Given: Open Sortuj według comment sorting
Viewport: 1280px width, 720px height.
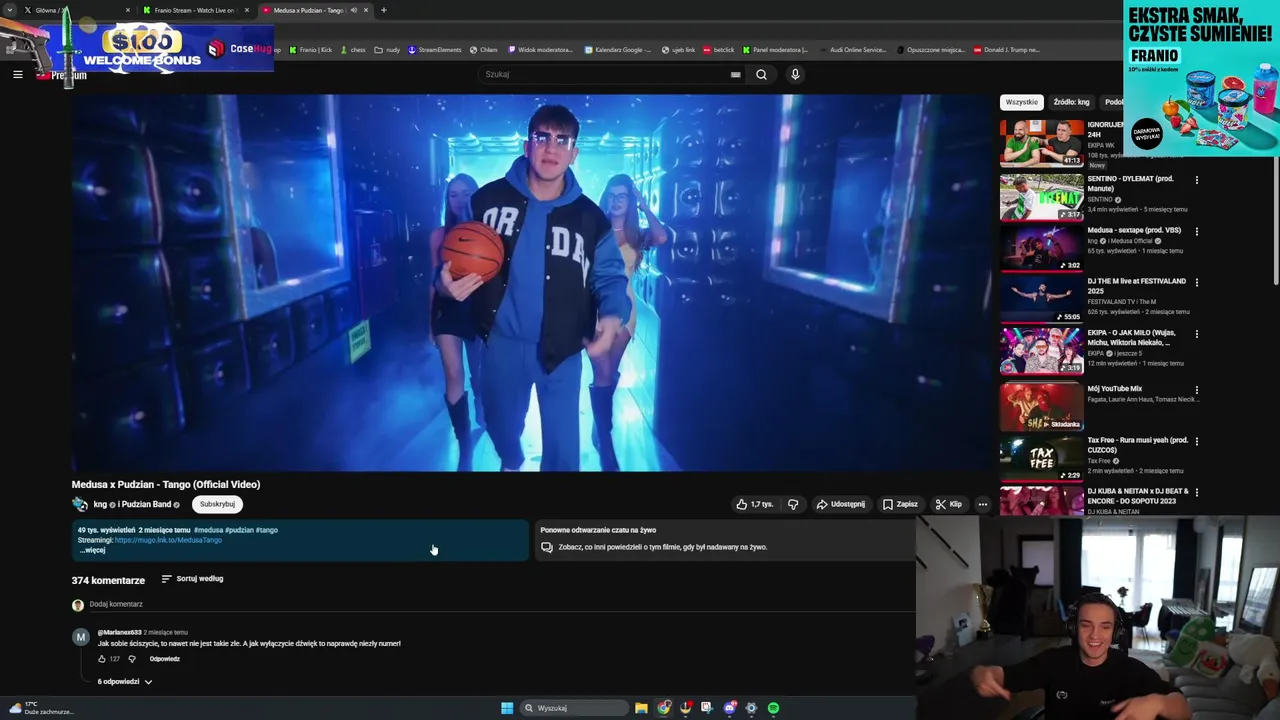Looking at the screenshot, I should click(192, 579).
